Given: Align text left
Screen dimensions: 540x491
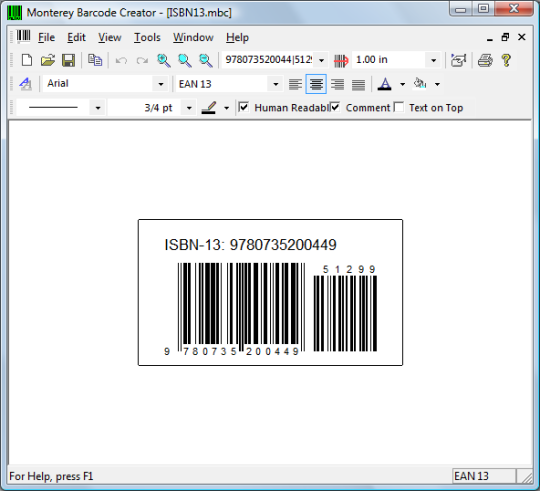Looking at the screenshot, I should 295,84.
